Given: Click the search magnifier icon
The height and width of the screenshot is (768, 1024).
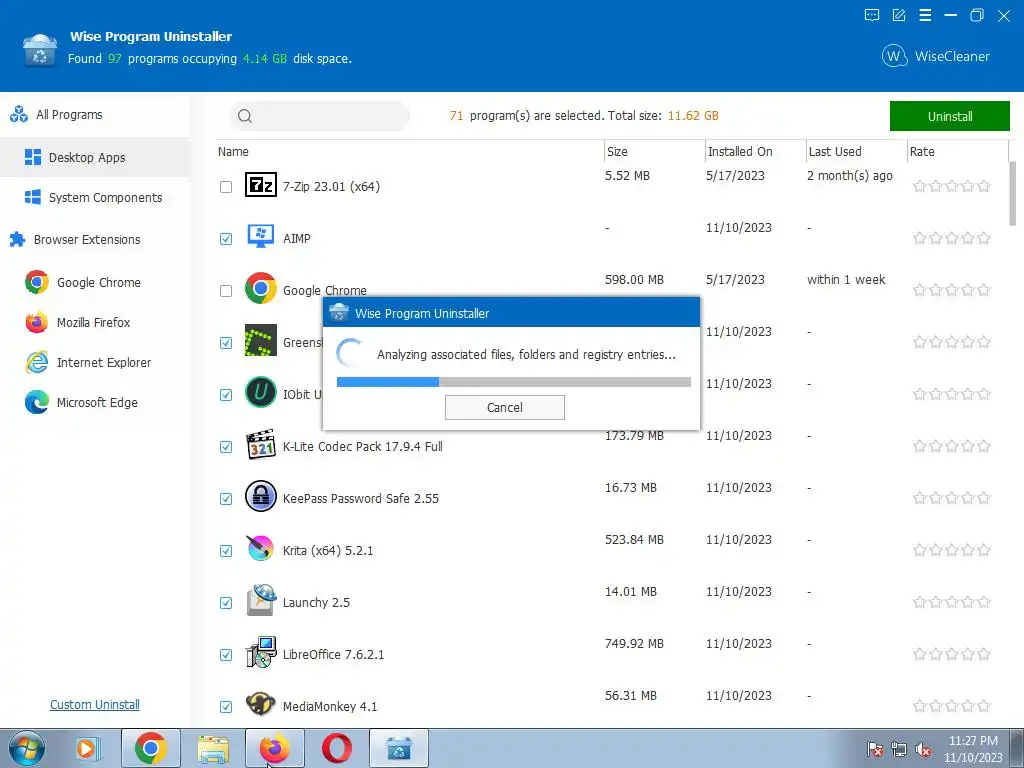Looking at the screenshot, I should (x=245, y=116).
